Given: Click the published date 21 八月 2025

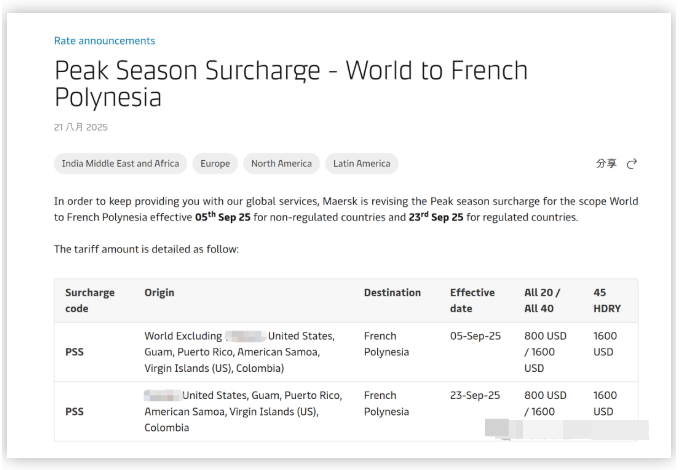Looking at the screenshot, I should pyautogui.click(x=81, y=127).
